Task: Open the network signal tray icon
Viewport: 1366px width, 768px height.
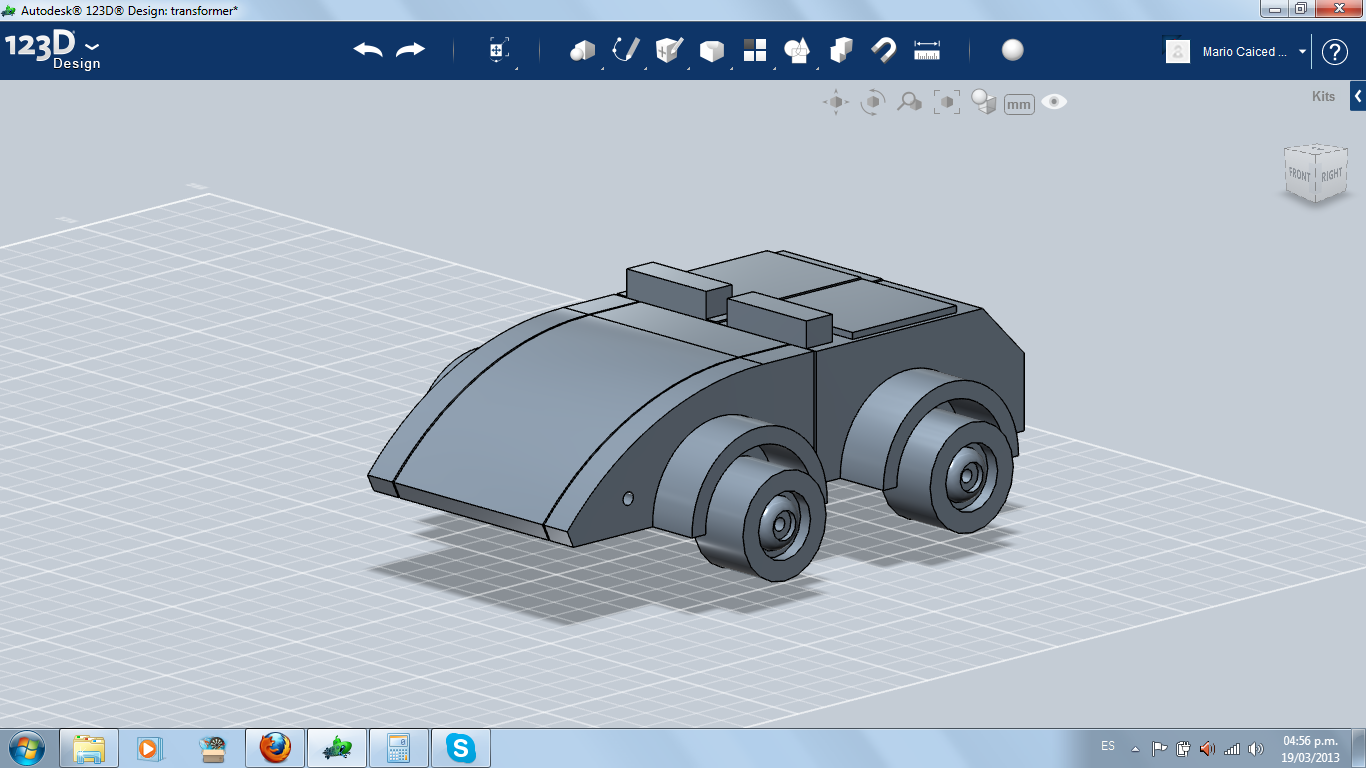Action: point(1232,748)
